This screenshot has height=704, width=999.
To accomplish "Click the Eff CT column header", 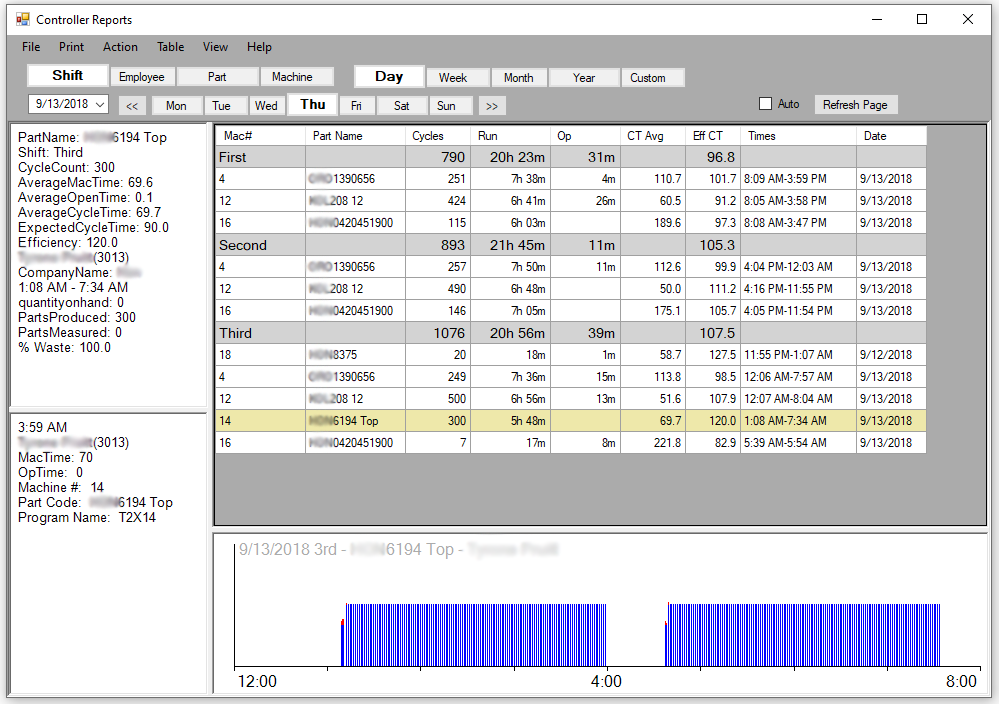I will [713, 136].
